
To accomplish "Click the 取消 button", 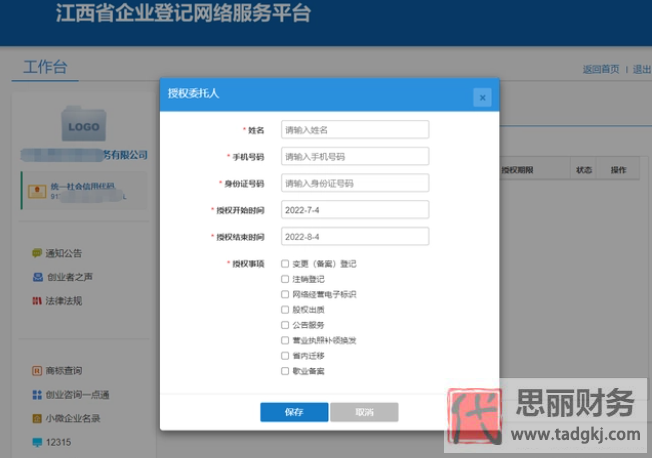I will (364, 412).
